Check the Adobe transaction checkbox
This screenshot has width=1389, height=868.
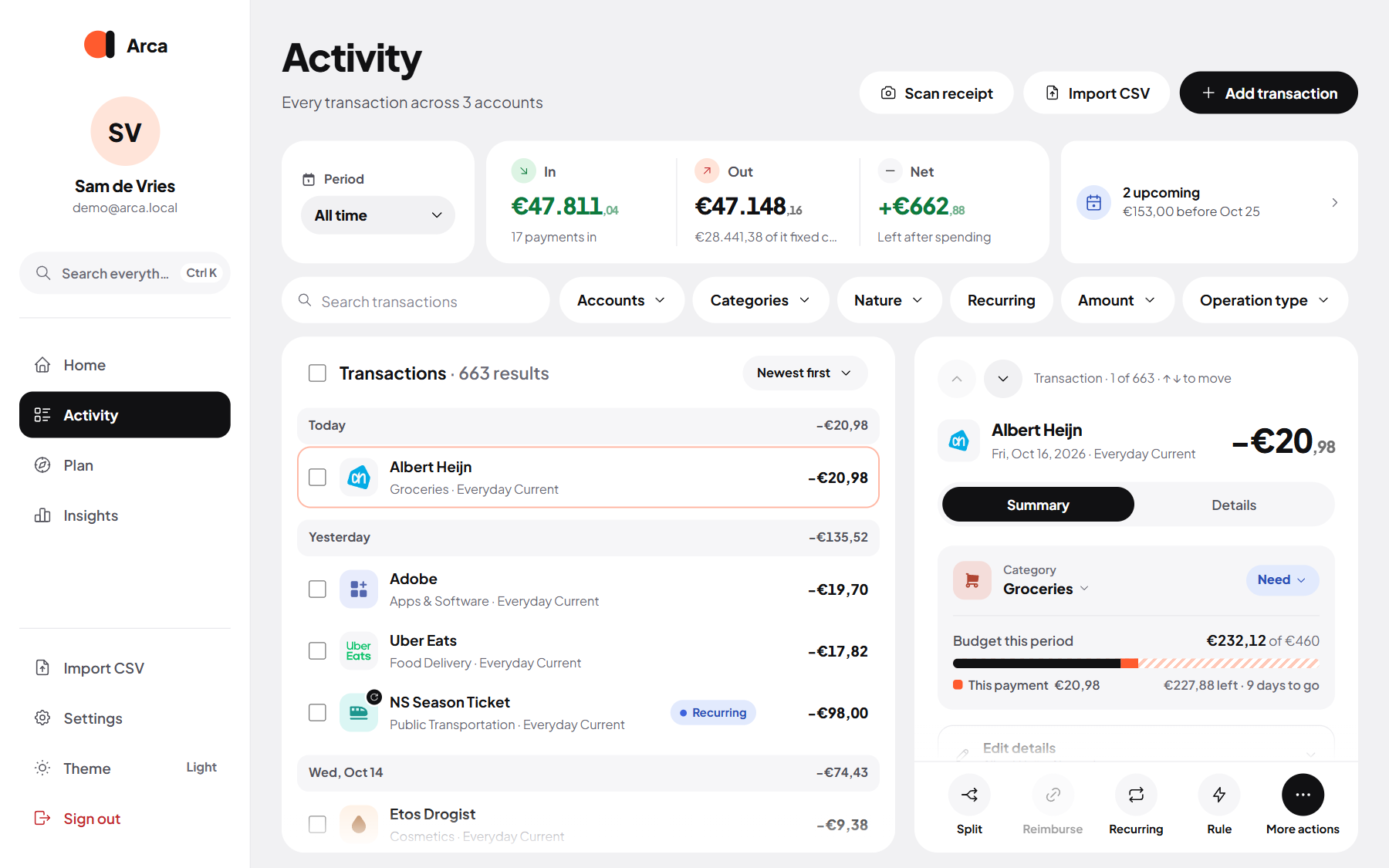tap(317, 589)
